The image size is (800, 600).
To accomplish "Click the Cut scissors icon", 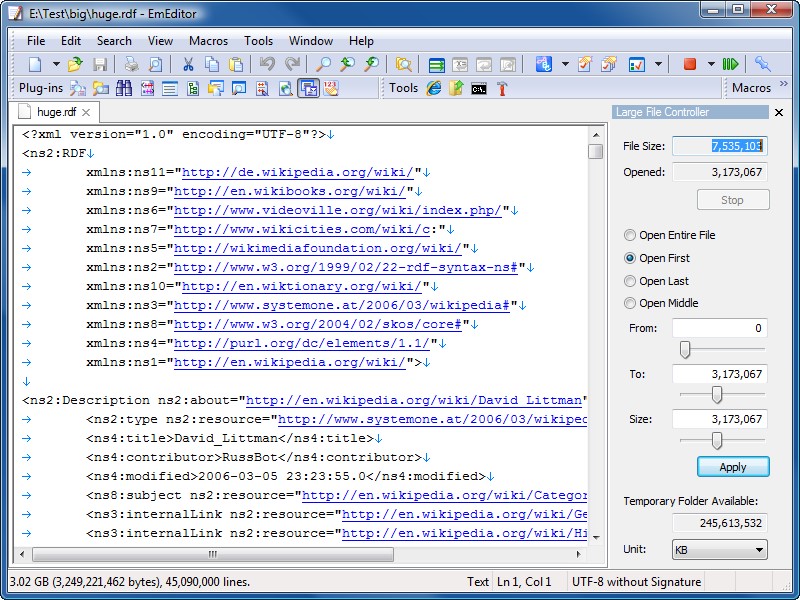I will pyautogui.click(x=187, y=64).
